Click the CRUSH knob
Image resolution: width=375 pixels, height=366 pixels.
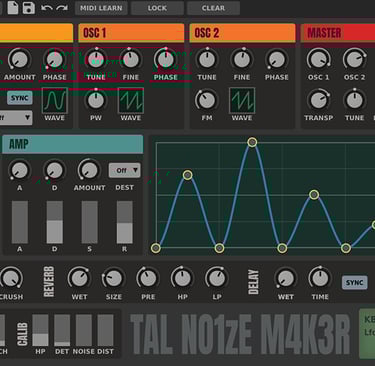(x=11, y=278)
